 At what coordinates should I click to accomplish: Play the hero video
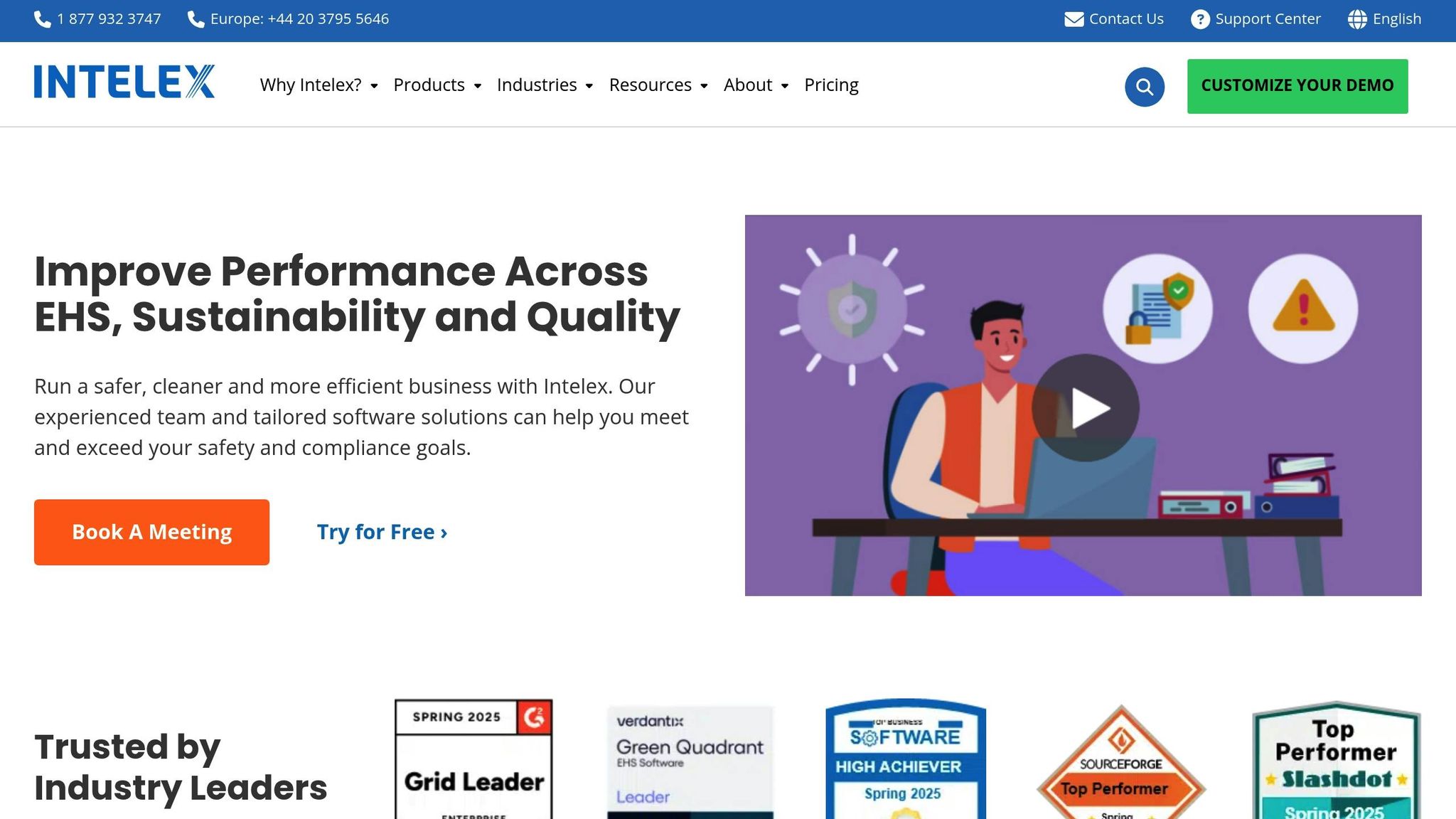pyautogui.click(x=1086, y=408)
